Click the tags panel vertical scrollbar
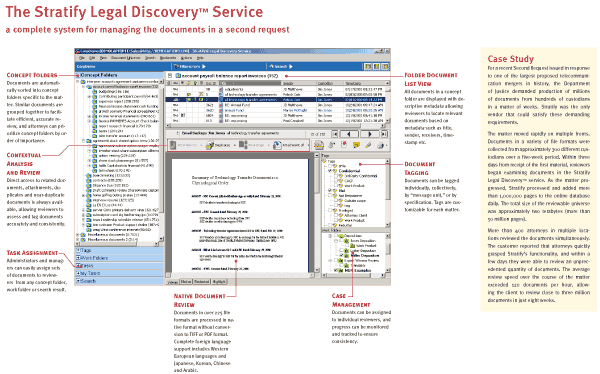 (x=388, y=193)
